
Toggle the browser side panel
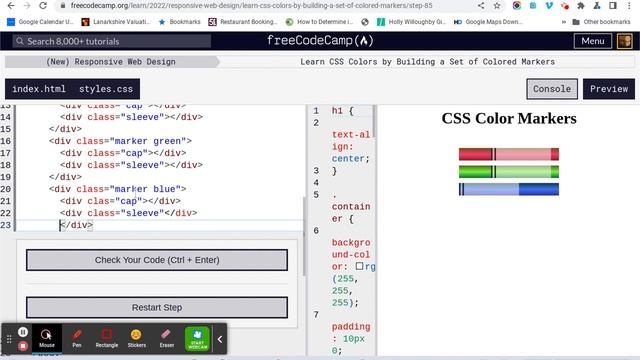click(x=613, y=6)
